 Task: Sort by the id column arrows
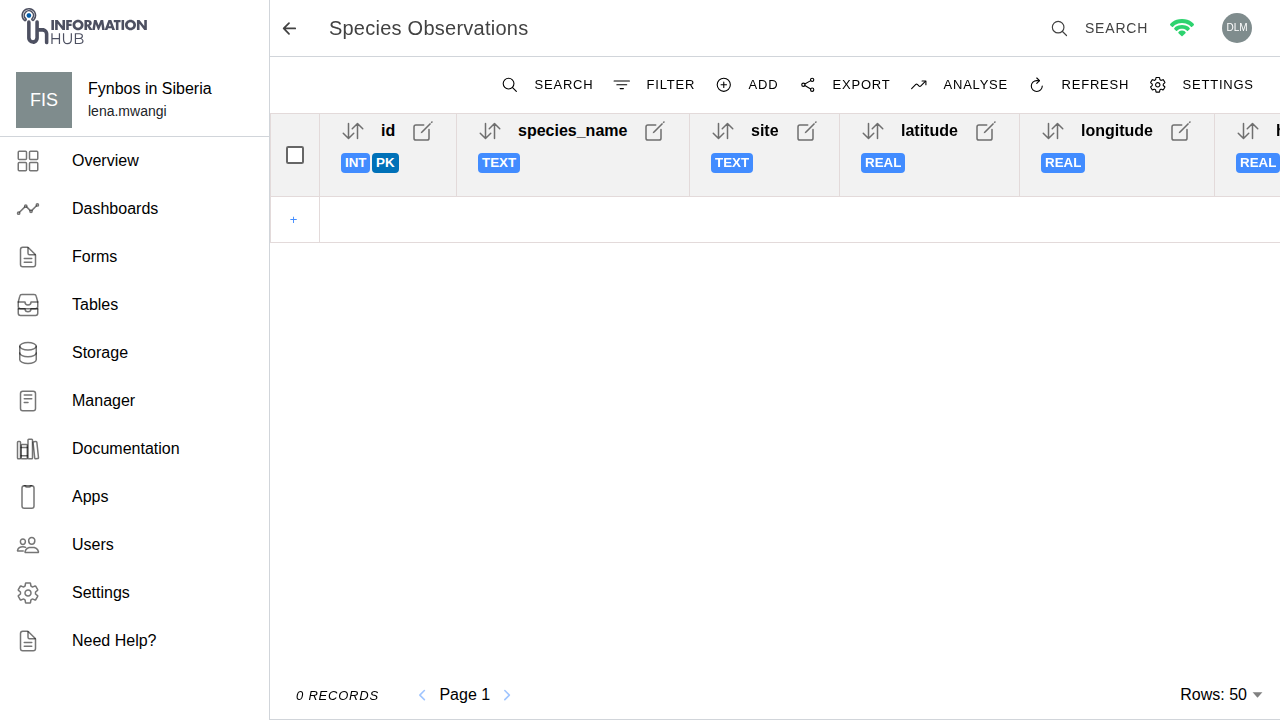pyautogui.click(x=353, y=131)
